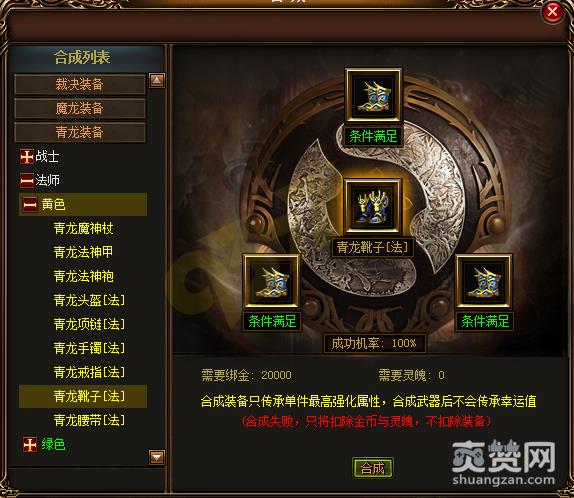Screen dimensions: 574x498
Task: Click the bottom-right material boots slot
Action: [x=484, y=281]
